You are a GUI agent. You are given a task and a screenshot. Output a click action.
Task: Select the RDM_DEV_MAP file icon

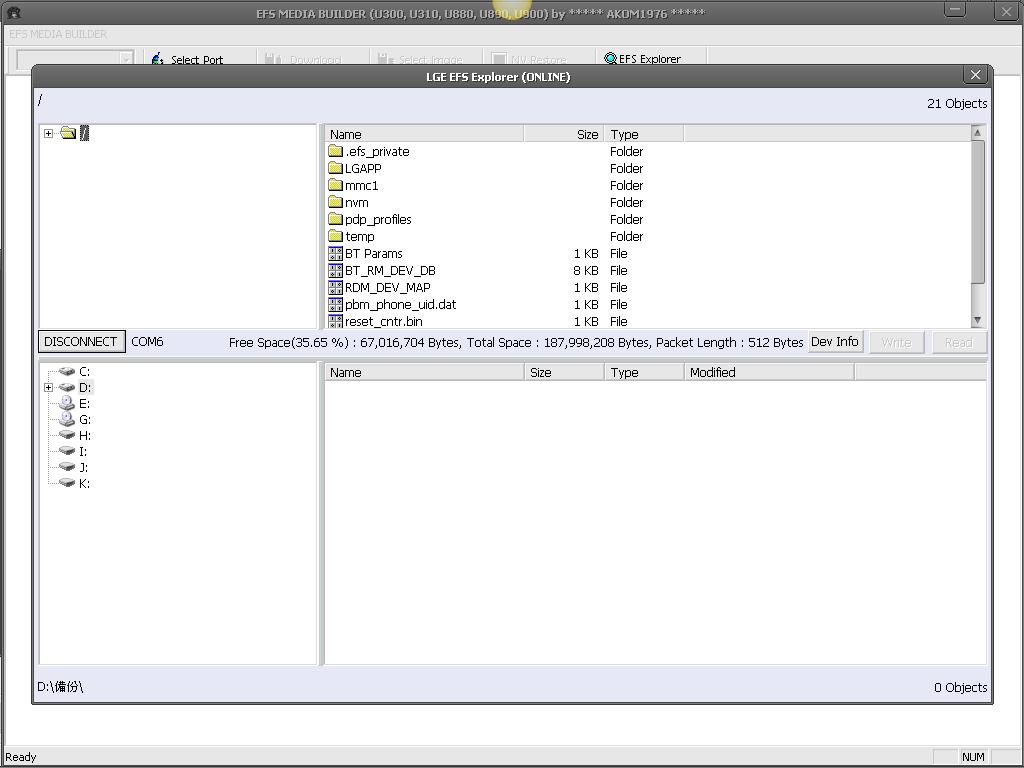tap(336, 287)
